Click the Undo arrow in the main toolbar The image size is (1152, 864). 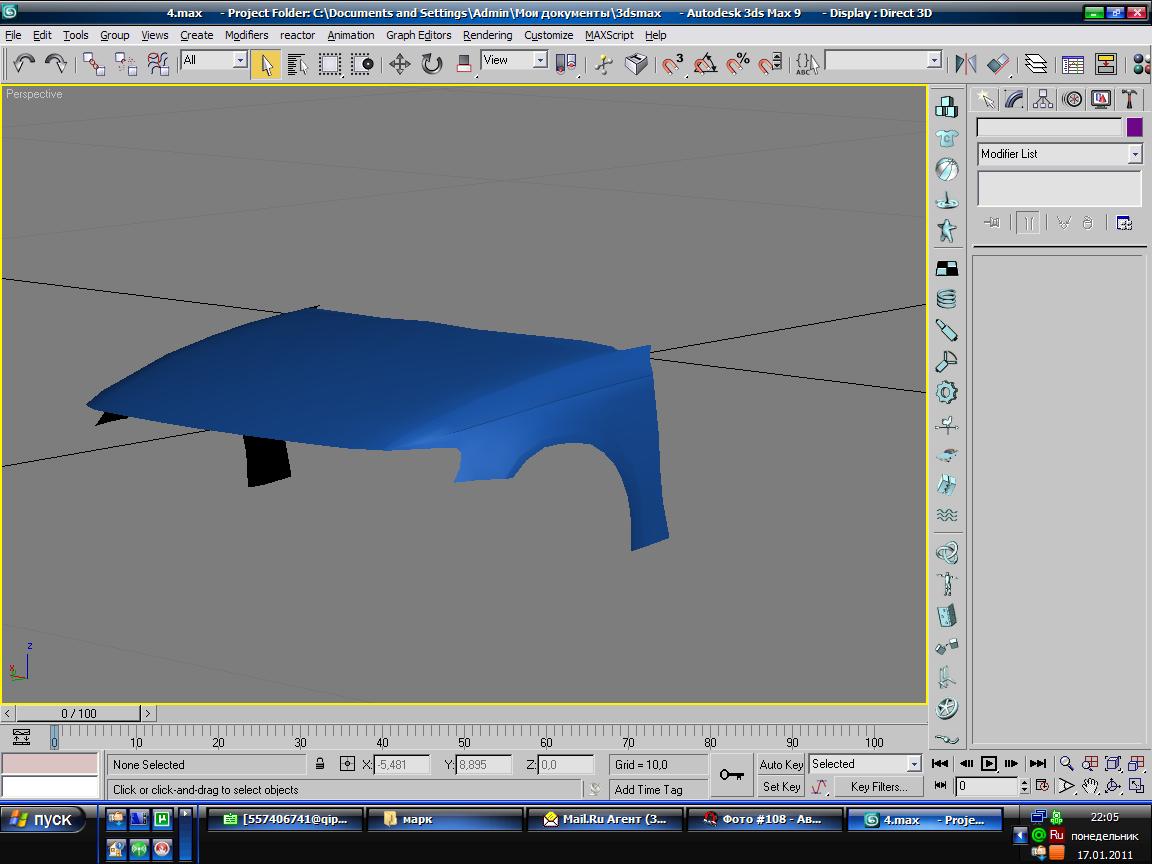[24, 64]
